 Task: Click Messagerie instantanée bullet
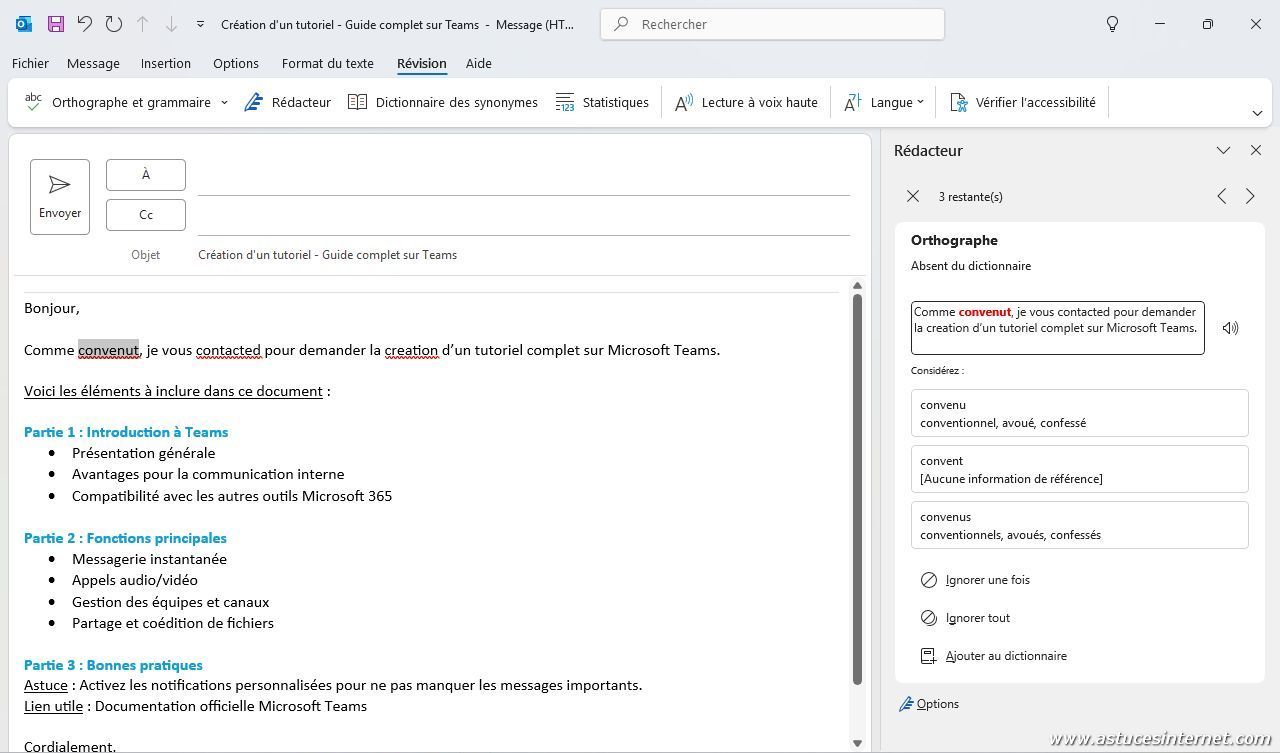point(149,559)
